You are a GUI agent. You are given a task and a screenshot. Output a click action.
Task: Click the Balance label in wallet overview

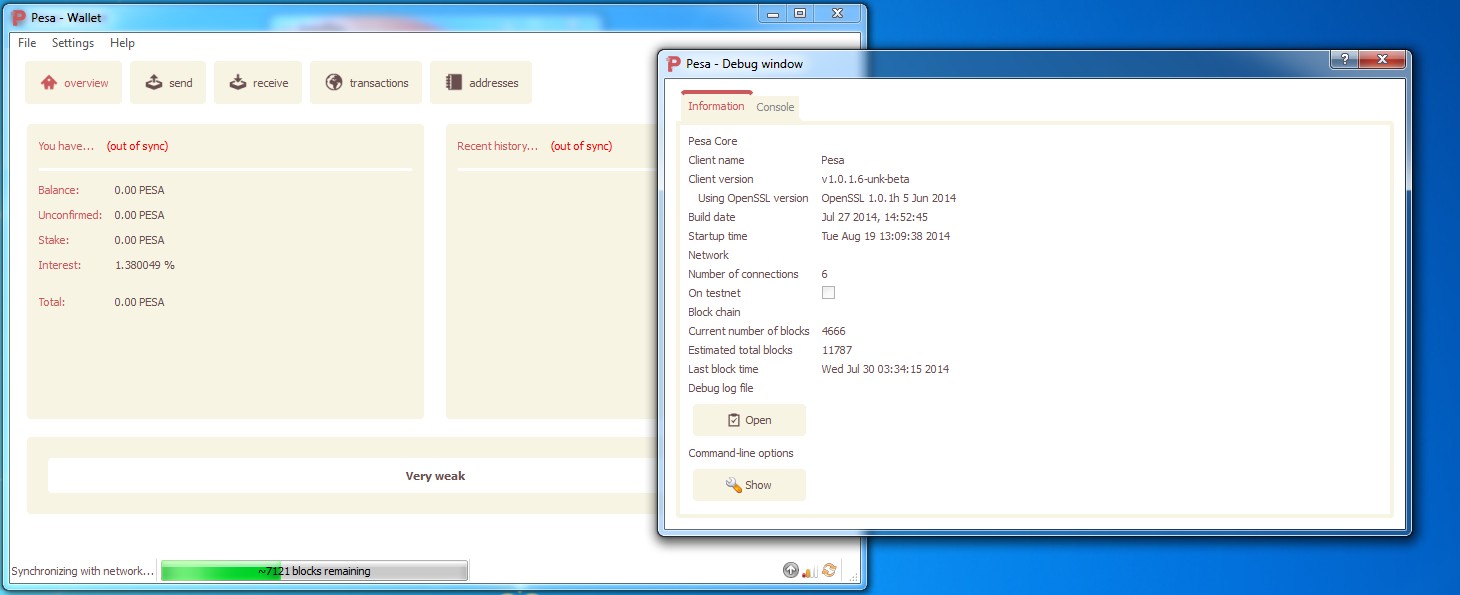[x=58, y=190]
